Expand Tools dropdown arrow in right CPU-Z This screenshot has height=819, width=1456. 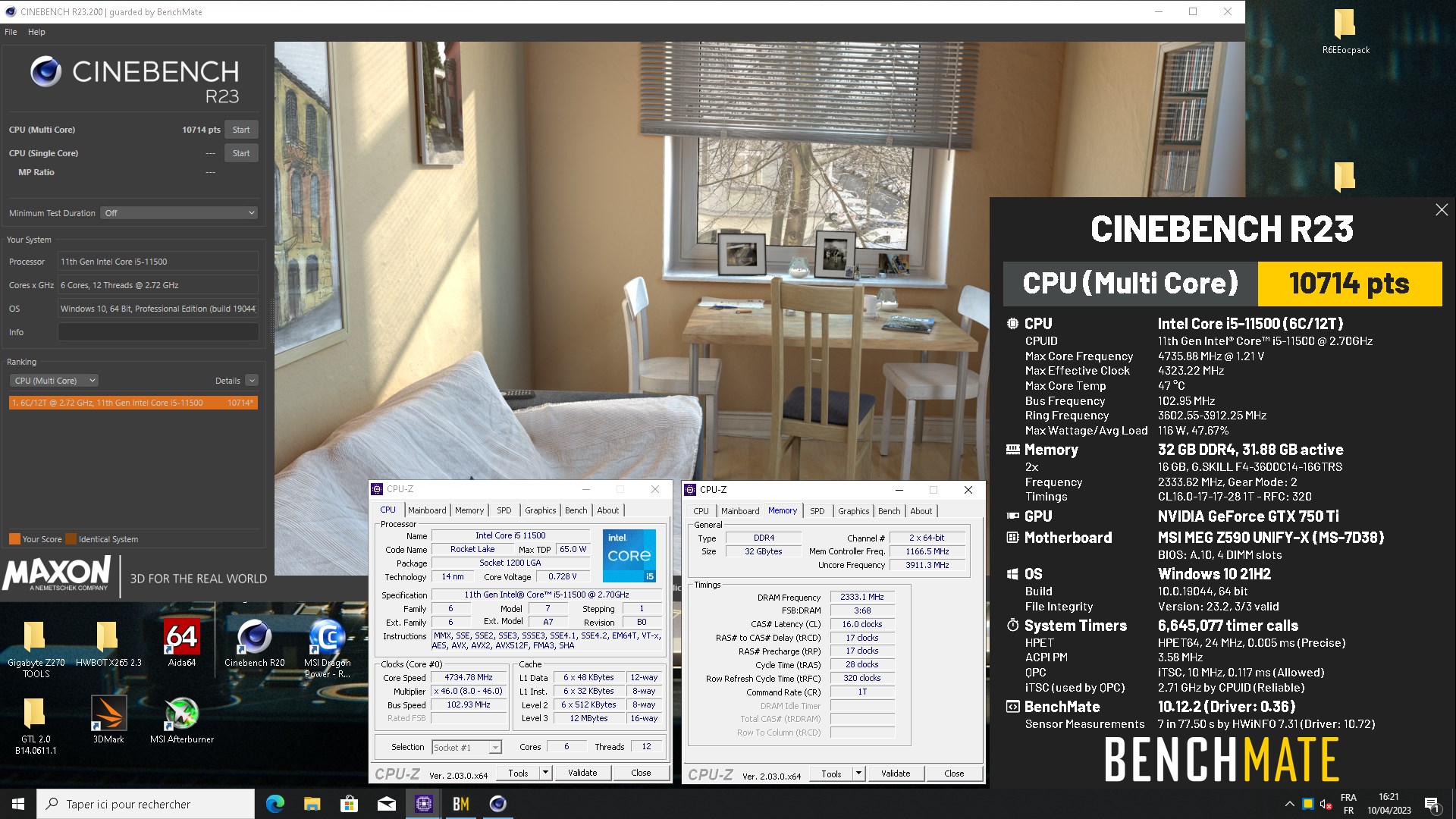pyautogui.click(x=858, y=774)
